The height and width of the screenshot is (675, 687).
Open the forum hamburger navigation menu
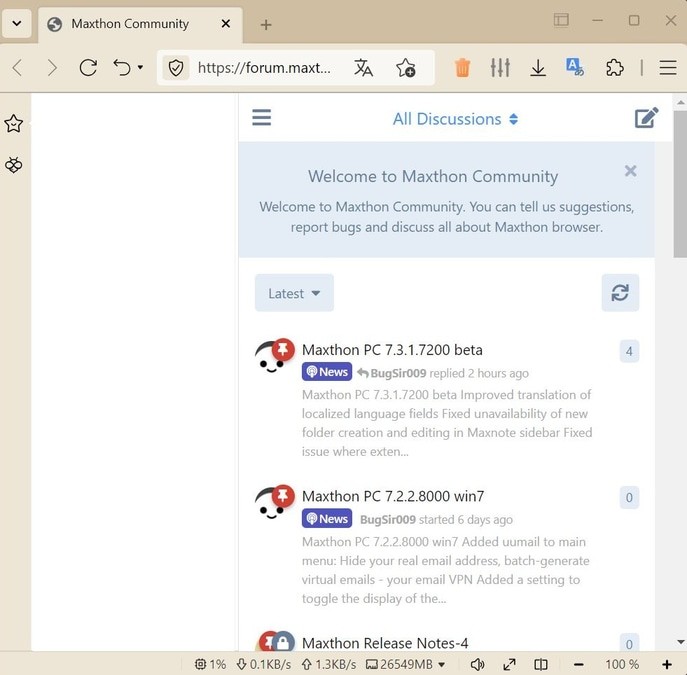tap(262, 117)
